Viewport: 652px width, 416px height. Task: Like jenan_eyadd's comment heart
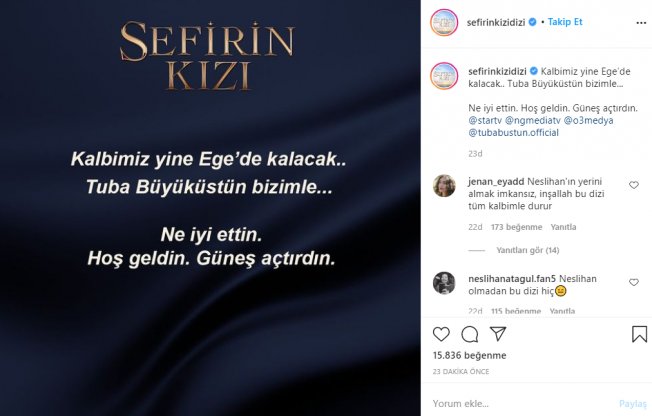634,185
